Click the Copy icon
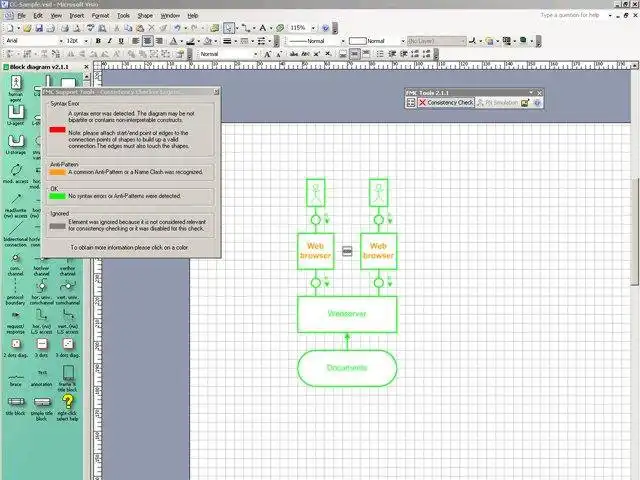Image resolution: width=640 pixels, height=480 pixels. pos(128,28)
